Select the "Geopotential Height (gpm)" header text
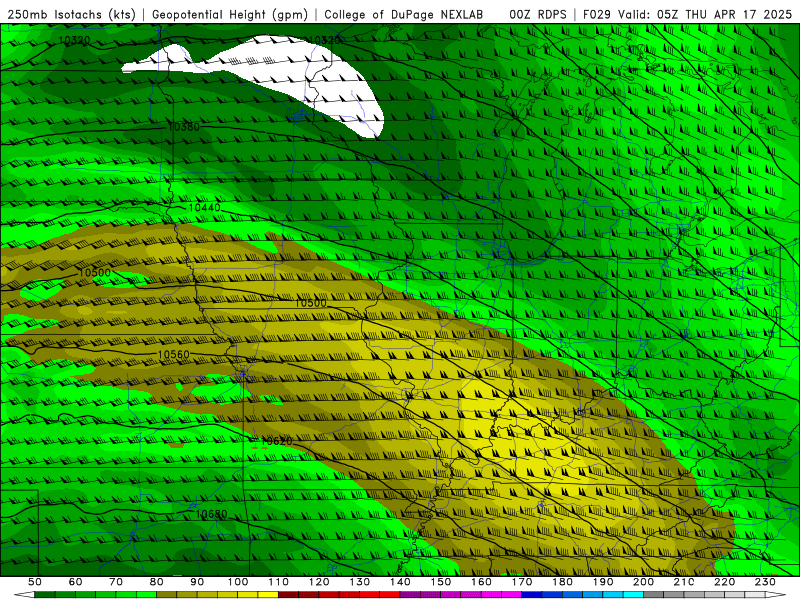Viewport: 800px width, 600px height. [x=230, y=14]
